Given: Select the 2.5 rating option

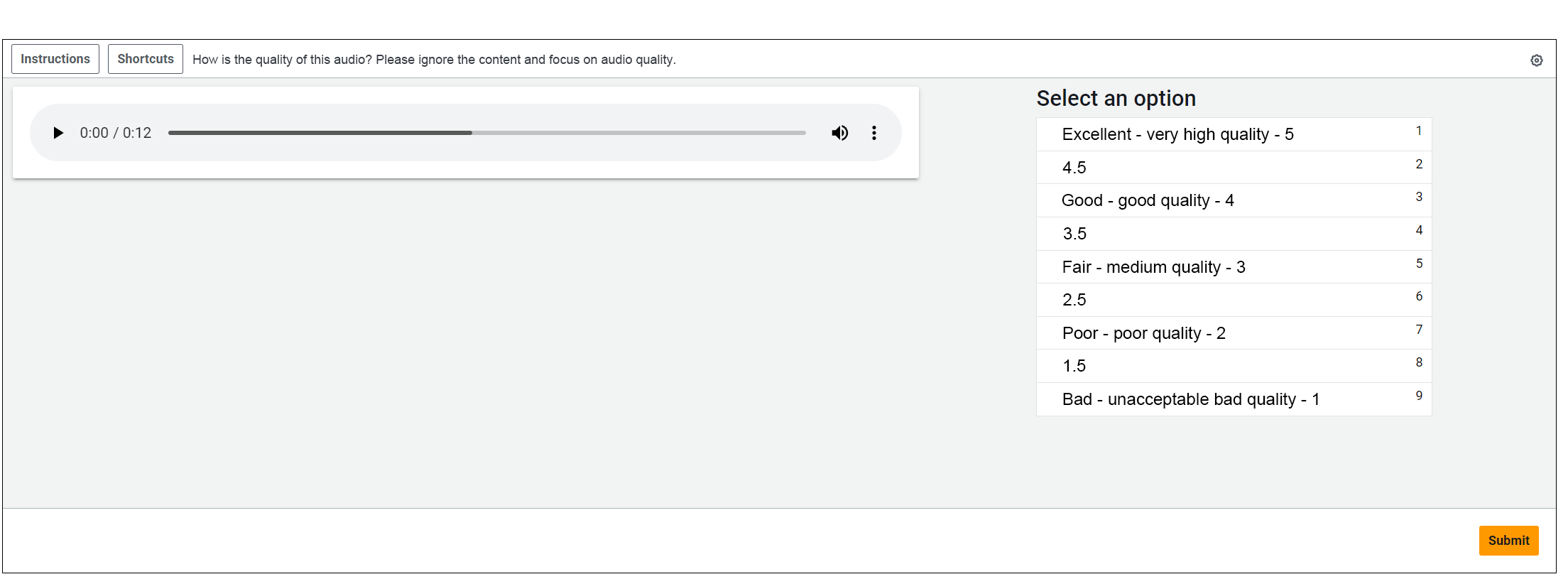Looking at the screenshot, I should click(1234, 300).
